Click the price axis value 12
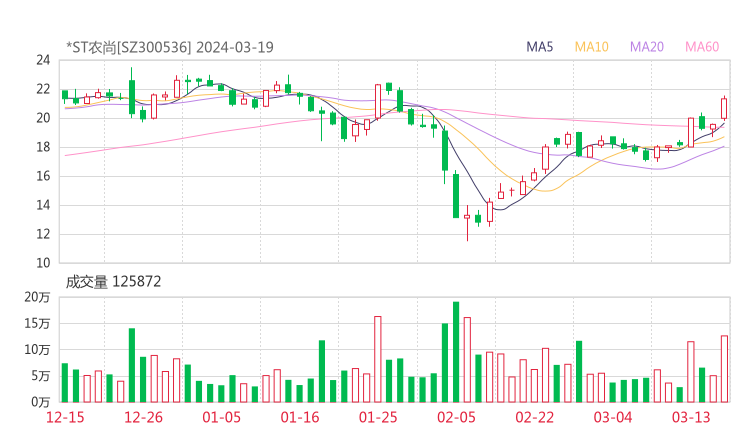 coord(43,234)
